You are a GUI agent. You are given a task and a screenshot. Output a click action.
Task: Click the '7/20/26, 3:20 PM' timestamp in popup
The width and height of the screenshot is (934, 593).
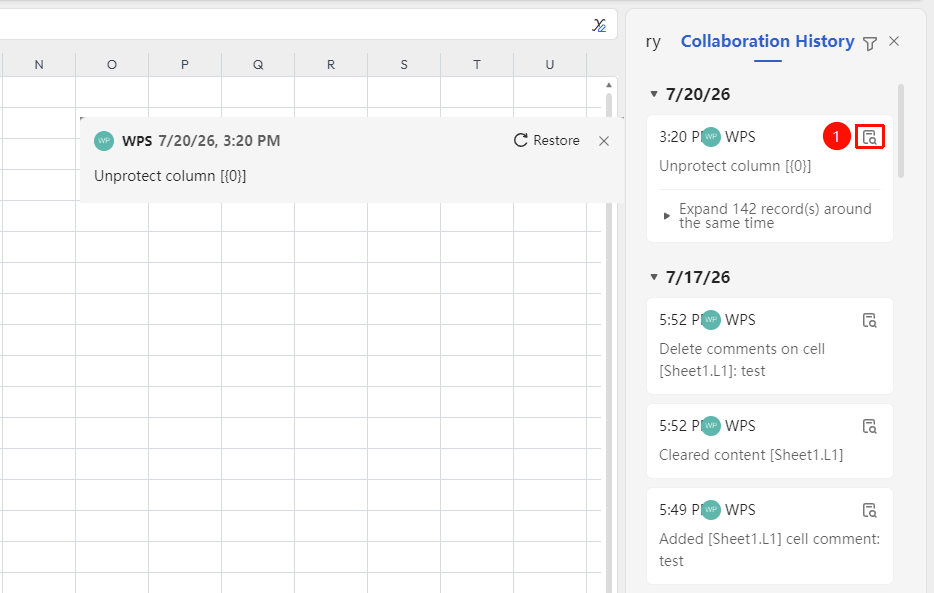tap(219, 141)
